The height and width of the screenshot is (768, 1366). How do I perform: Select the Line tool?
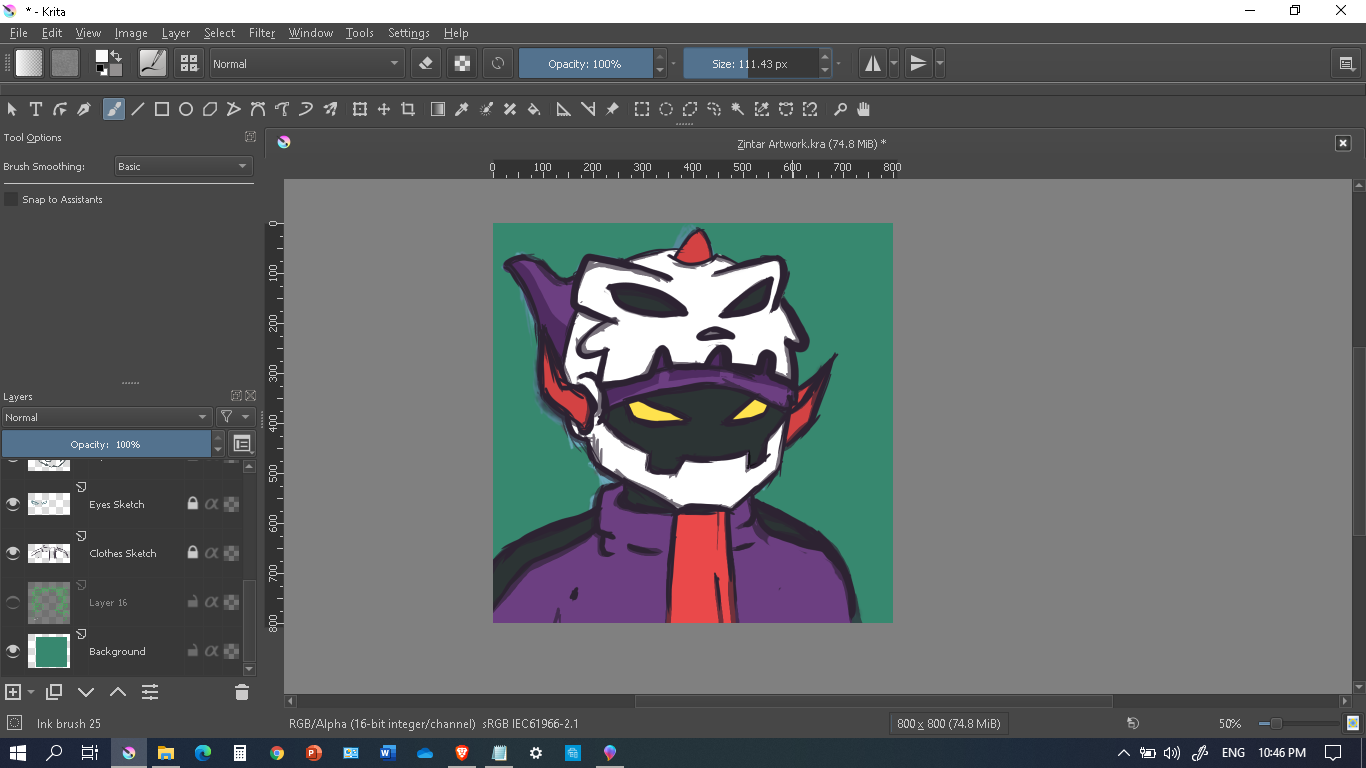tap(138, 109)
